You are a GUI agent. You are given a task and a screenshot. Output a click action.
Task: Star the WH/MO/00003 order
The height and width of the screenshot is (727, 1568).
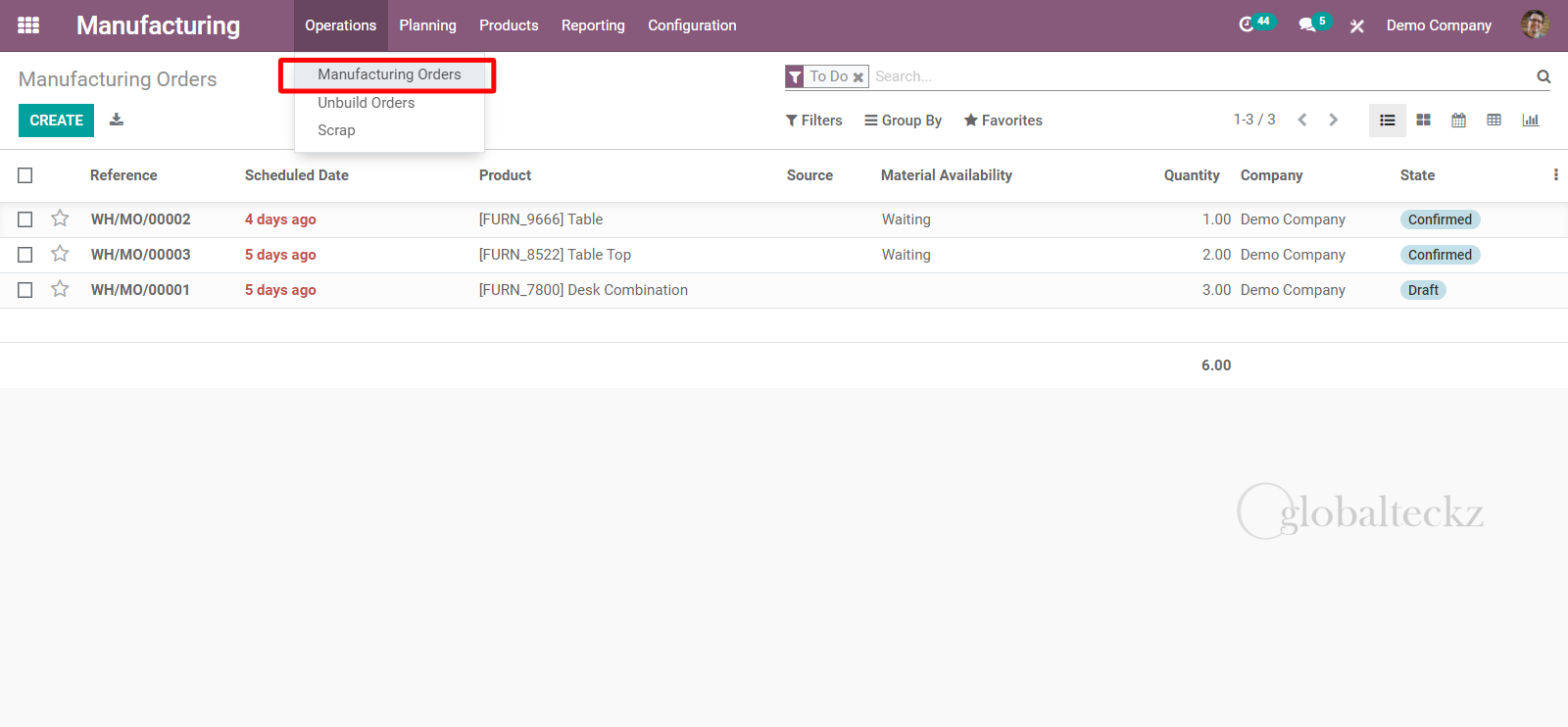(x=60, y=254)
